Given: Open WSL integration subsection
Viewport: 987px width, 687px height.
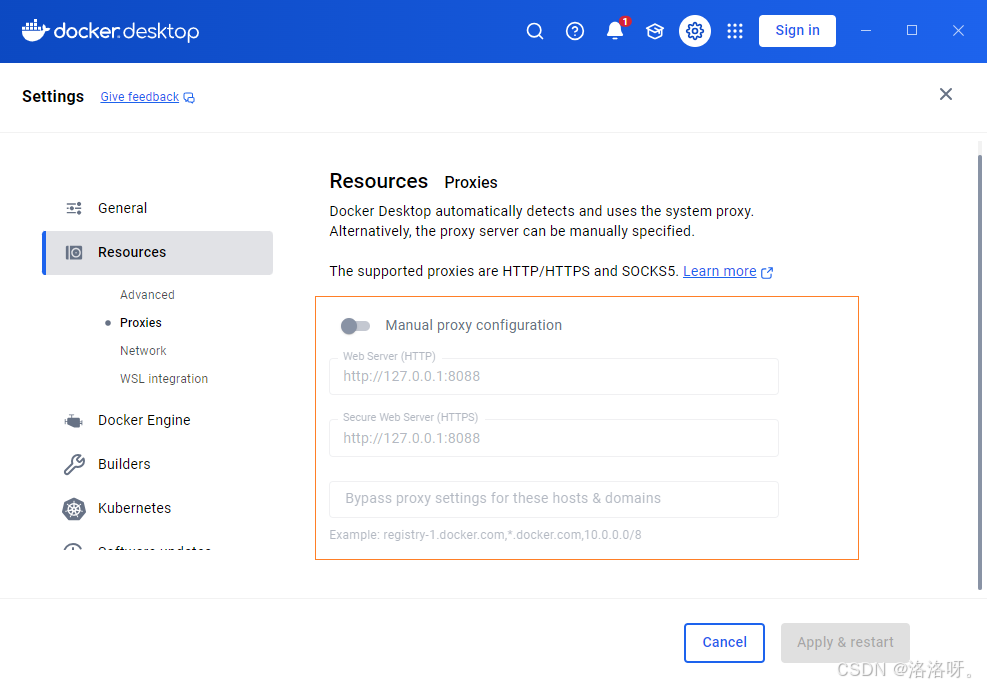Looking at the screenshot, I should click(164, 378).
